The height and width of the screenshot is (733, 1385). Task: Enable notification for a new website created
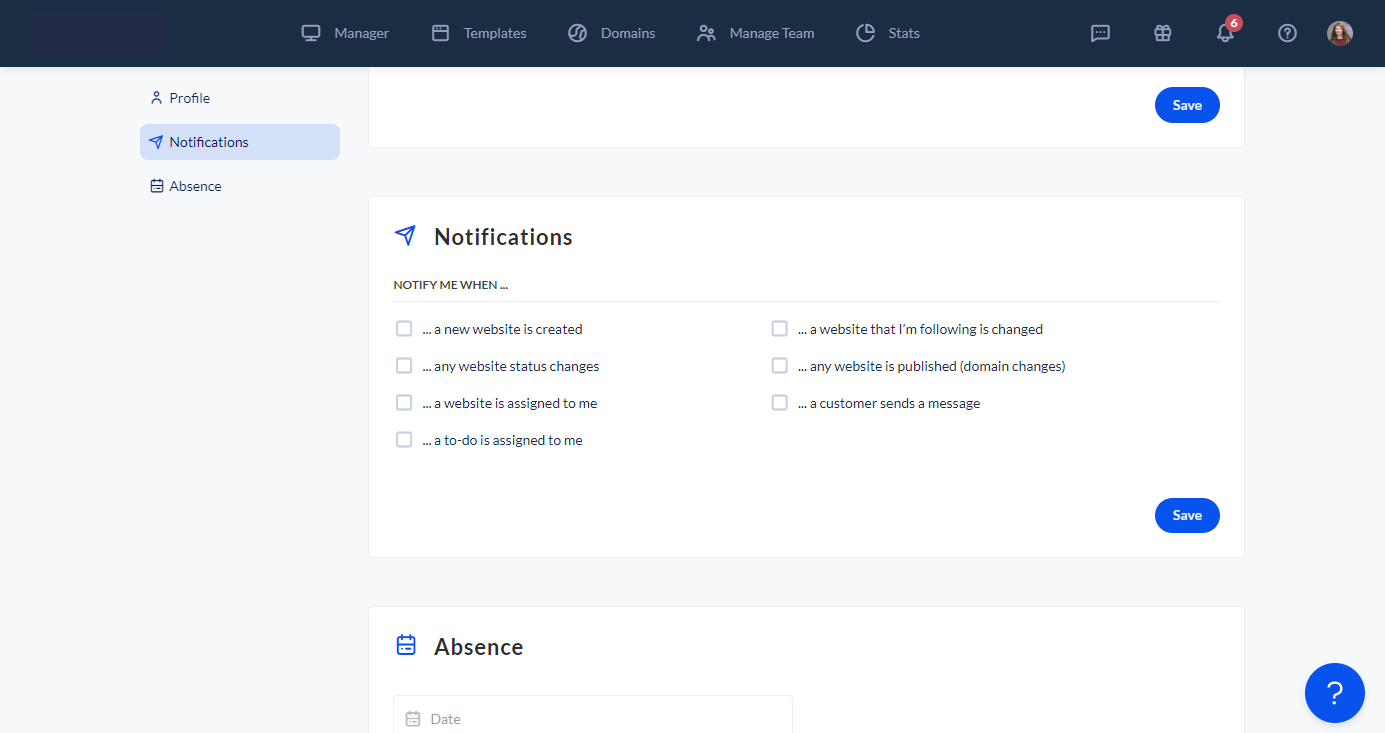pos(404,329)
